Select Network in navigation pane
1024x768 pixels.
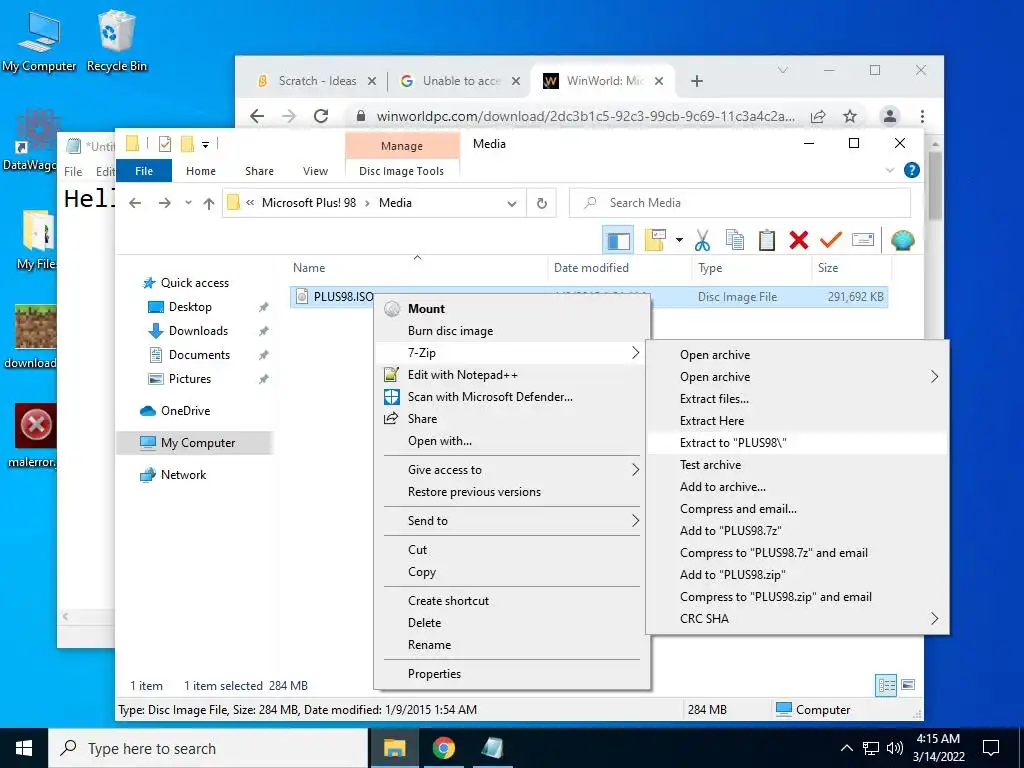(x=183, y=475)
